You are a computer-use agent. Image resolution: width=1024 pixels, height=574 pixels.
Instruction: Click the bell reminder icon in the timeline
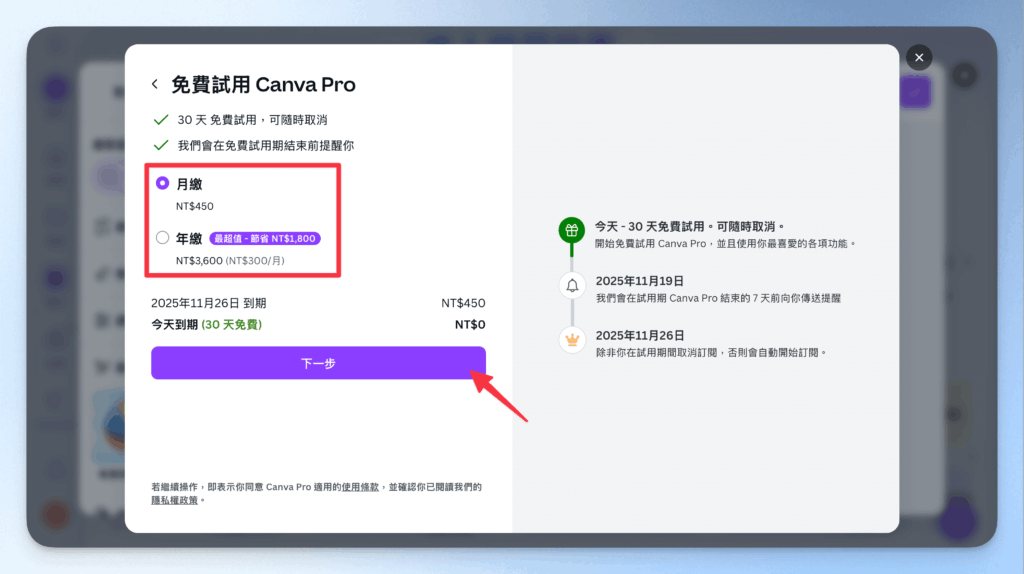click(572, 285)
